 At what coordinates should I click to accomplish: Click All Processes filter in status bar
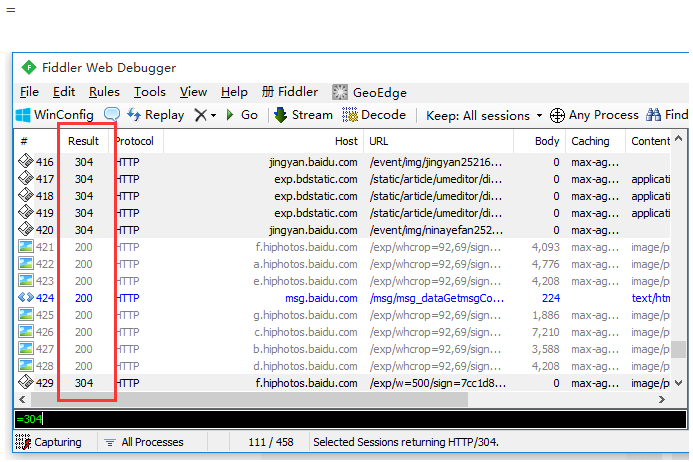point(144,442)
